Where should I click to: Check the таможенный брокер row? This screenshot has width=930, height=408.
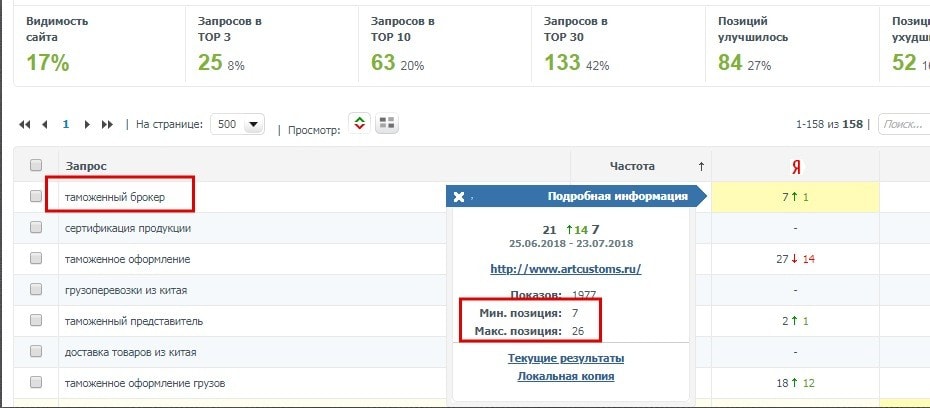36,197
